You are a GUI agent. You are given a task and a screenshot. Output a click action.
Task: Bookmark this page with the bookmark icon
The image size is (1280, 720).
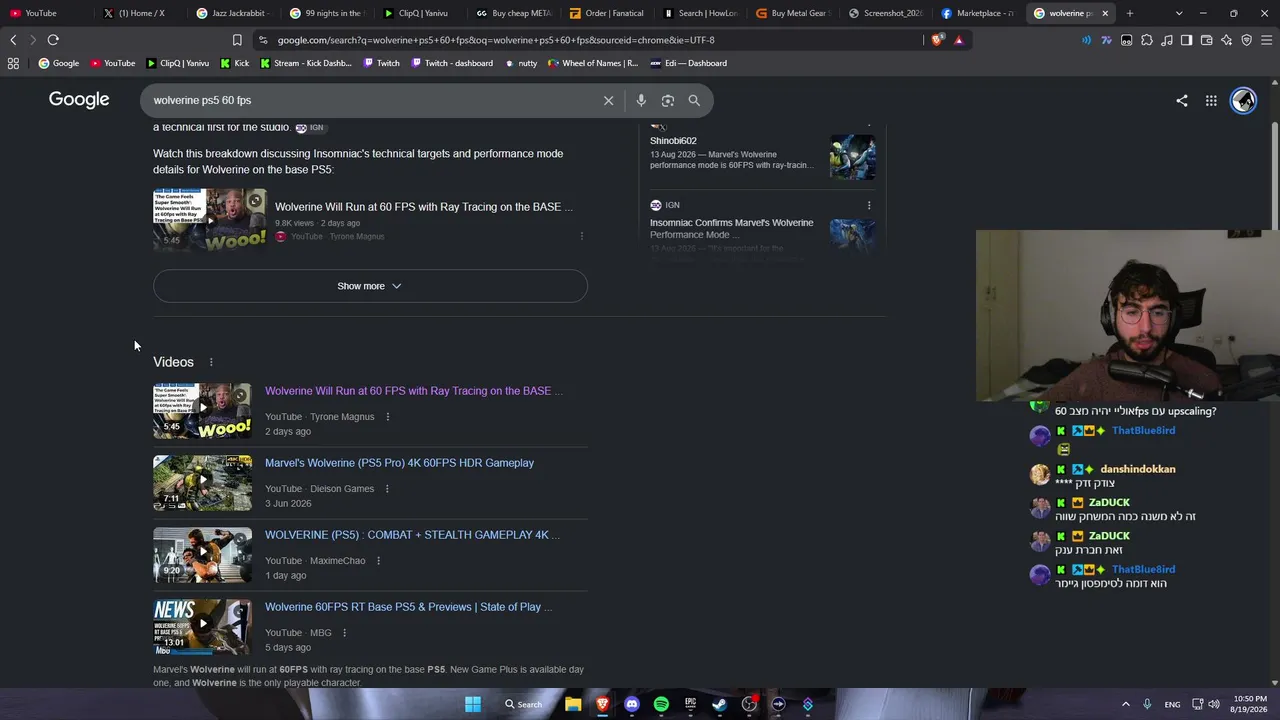(x=237, y=40)
